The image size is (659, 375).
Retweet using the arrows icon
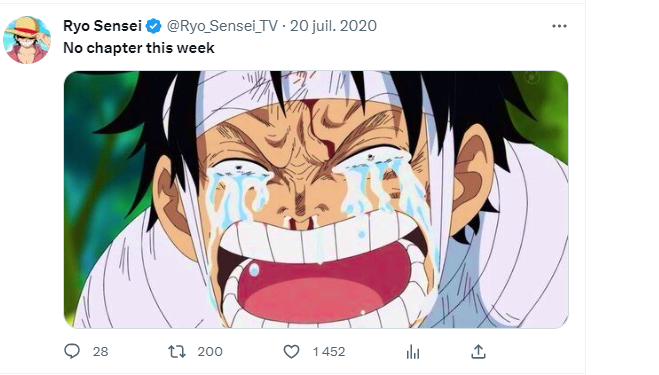tap(177, 351)
